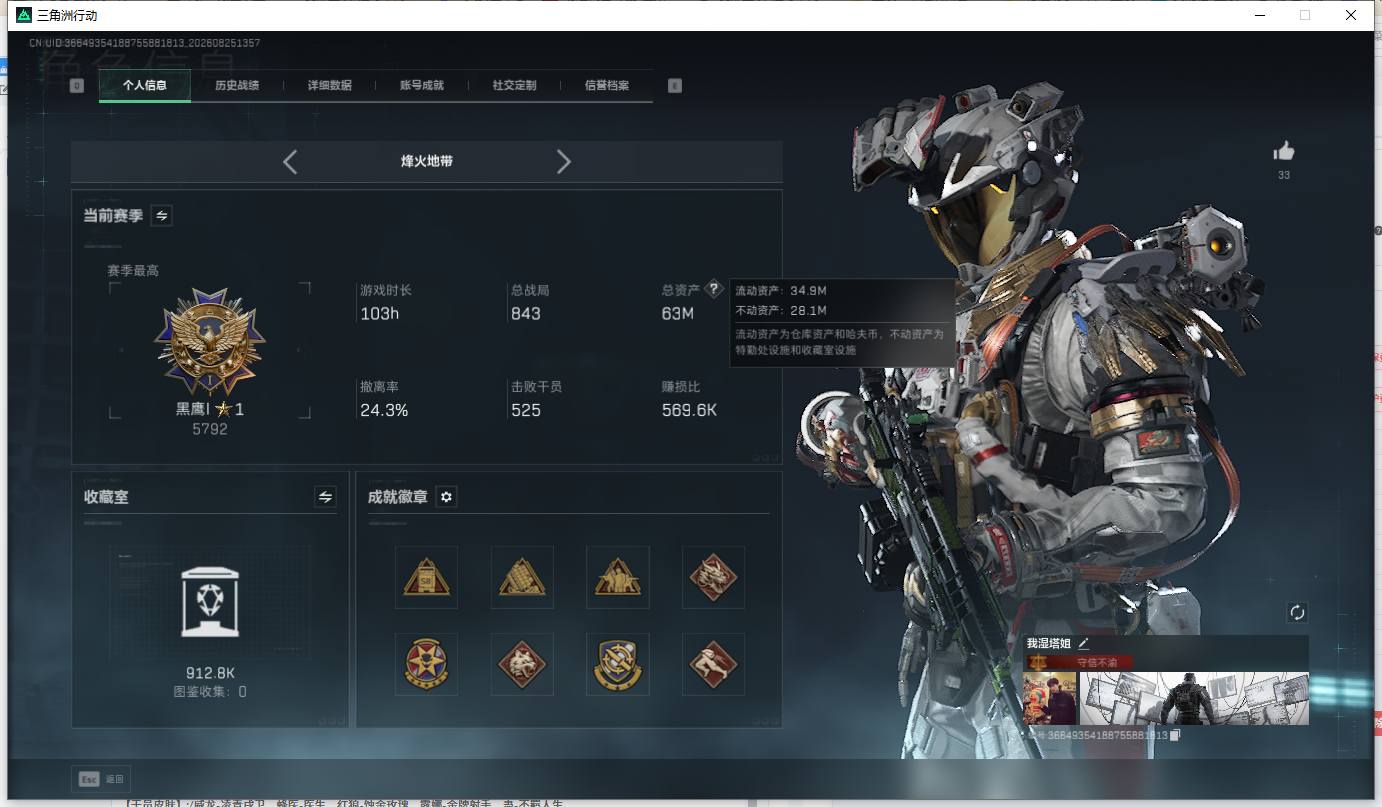
Task: Click the 赚损比 569.6K value
Action: click(690, 410)
